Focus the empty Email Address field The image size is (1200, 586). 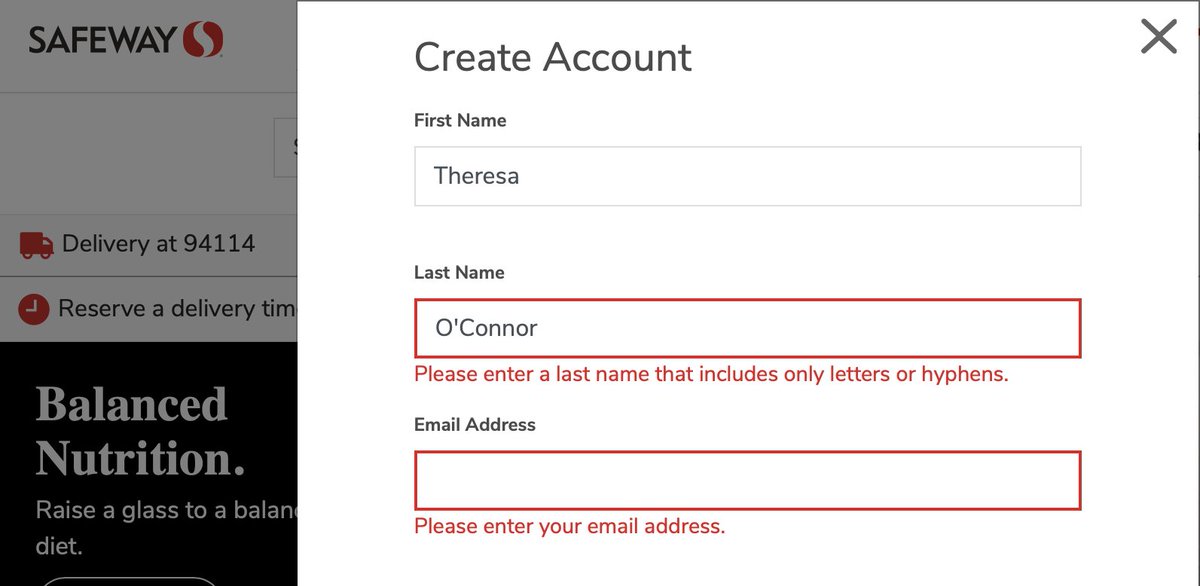[x=747, y=480]
